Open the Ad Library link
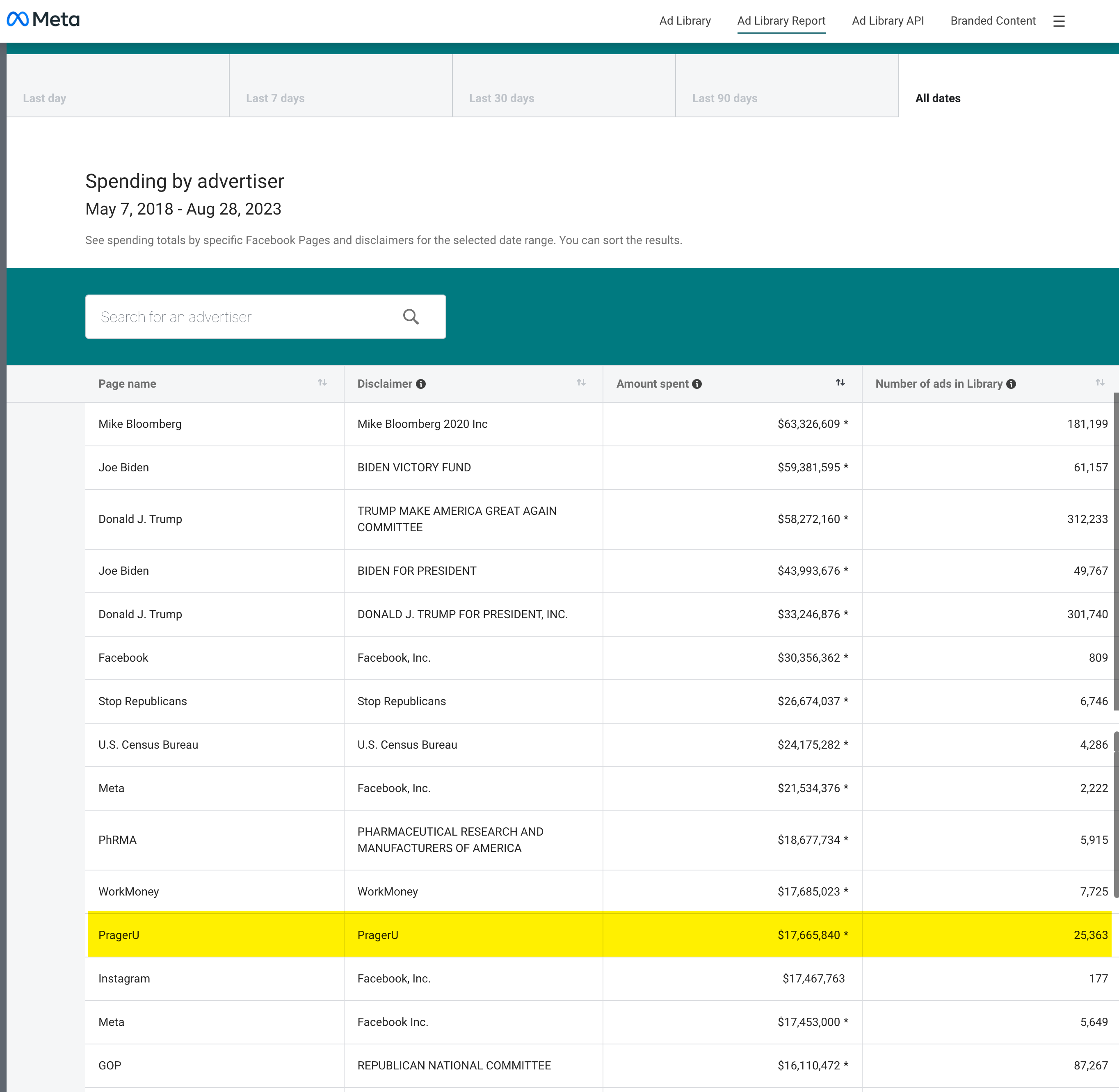This screenshot has width=1119, height=1092. pos(685,21)
